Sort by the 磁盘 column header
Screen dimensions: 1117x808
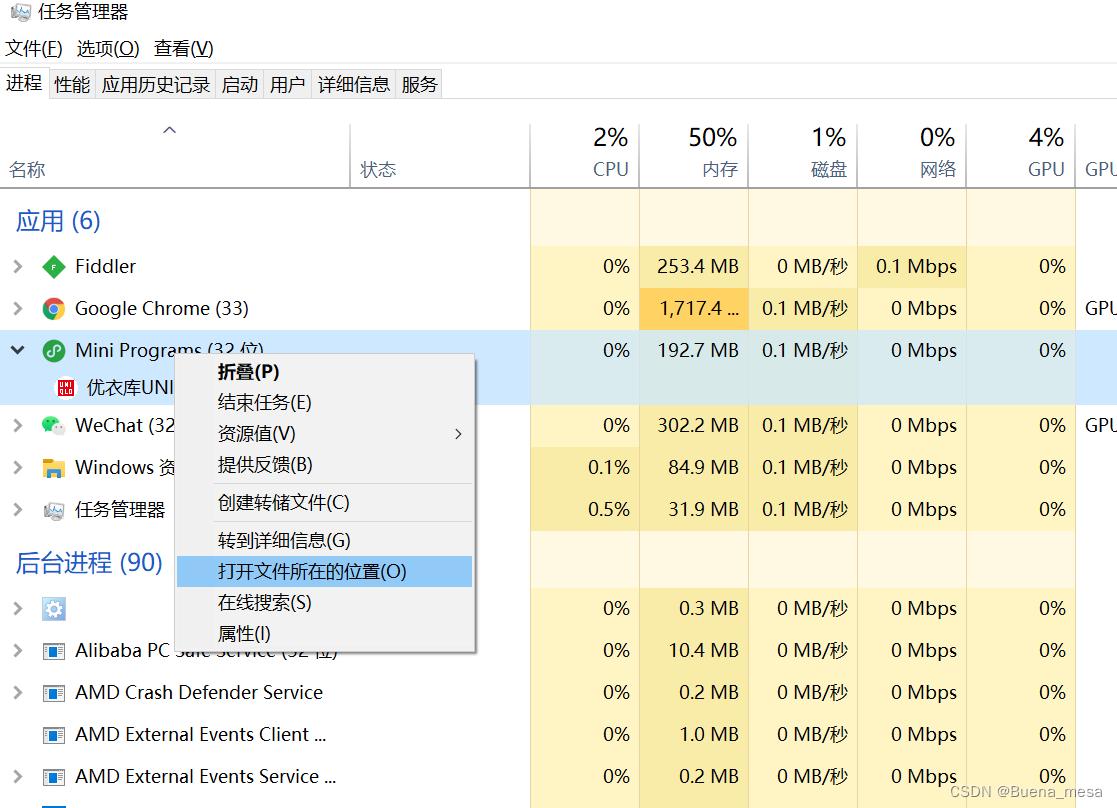(x=803, y=156)
